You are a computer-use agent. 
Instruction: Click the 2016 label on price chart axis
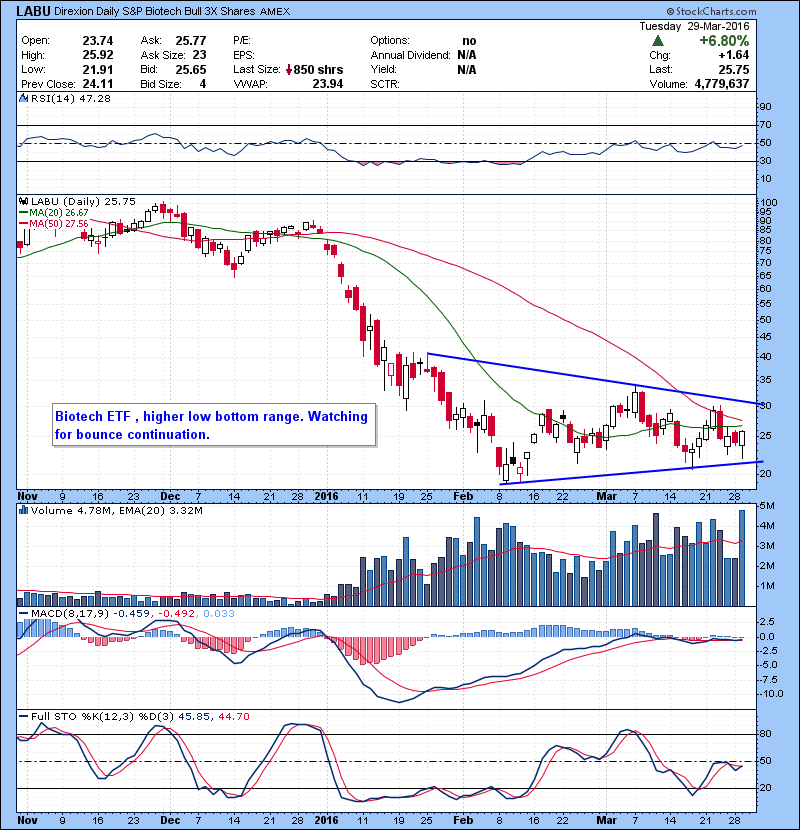[326, 496]
